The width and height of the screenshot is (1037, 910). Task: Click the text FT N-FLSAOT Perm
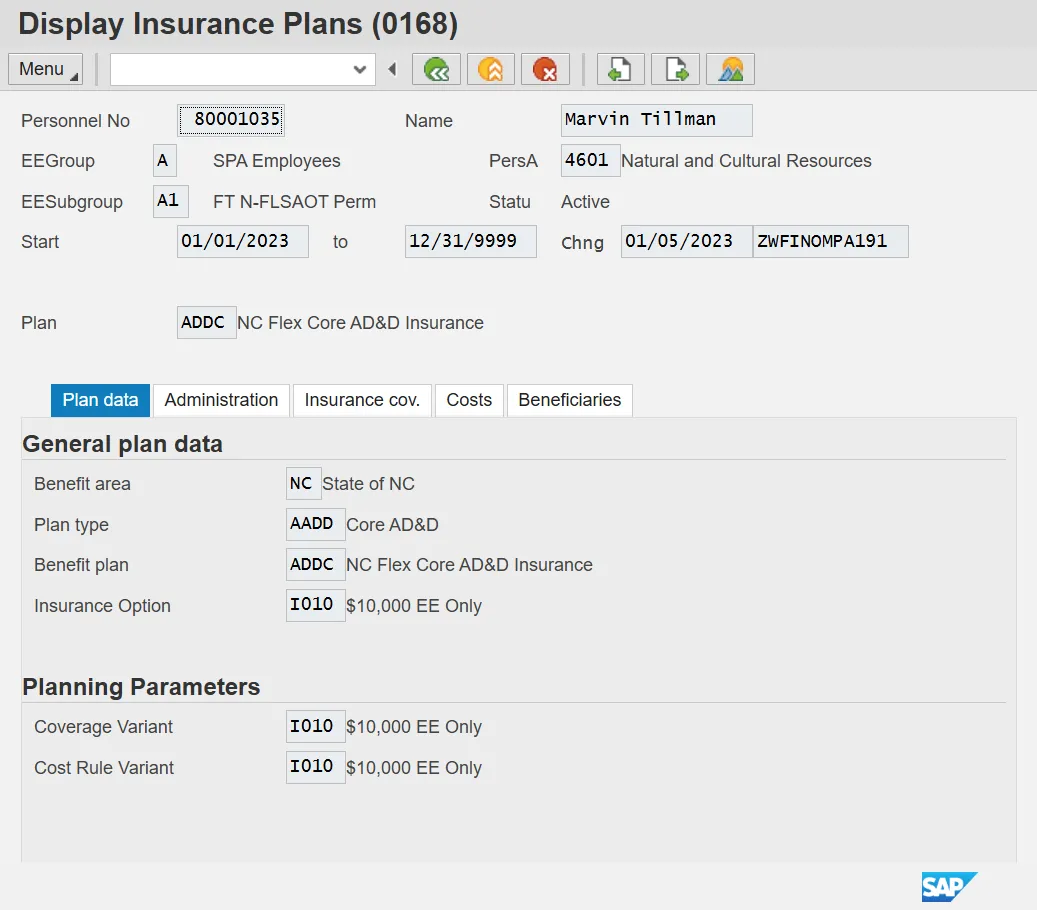pyautogui.click(x=294, y=202)
